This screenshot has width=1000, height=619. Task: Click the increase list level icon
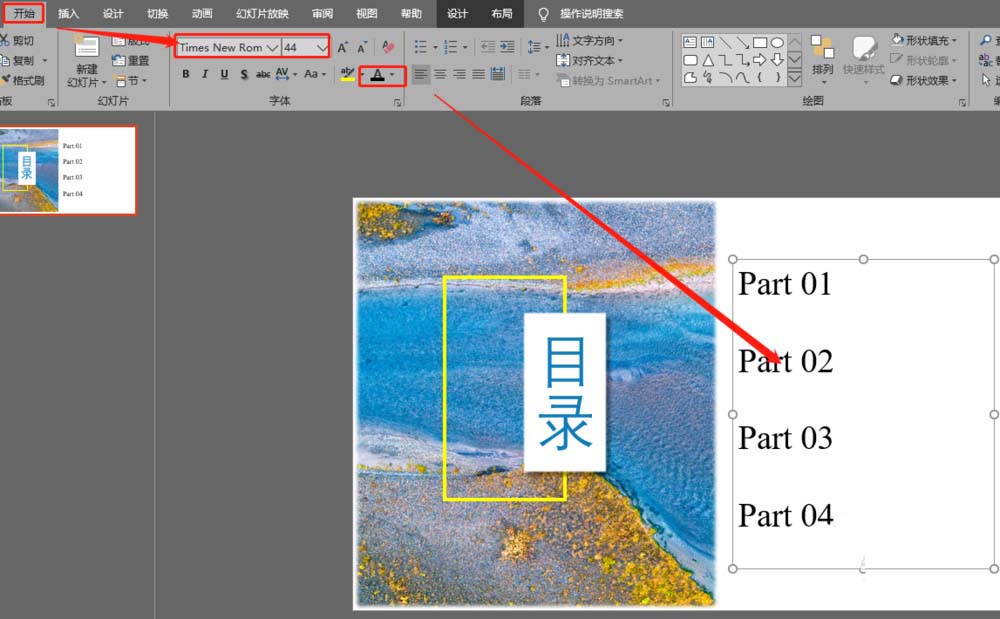(x=508, y=47)
